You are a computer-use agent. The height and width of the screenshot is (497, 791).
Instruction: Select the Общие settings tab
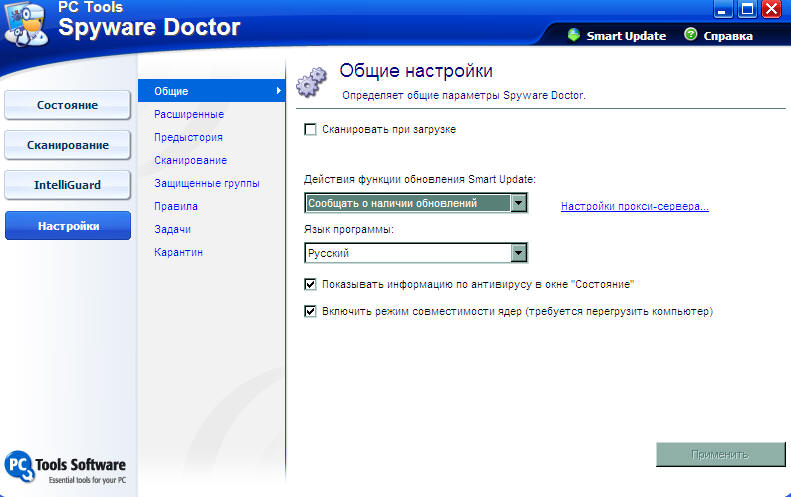[x=211, y=91]
